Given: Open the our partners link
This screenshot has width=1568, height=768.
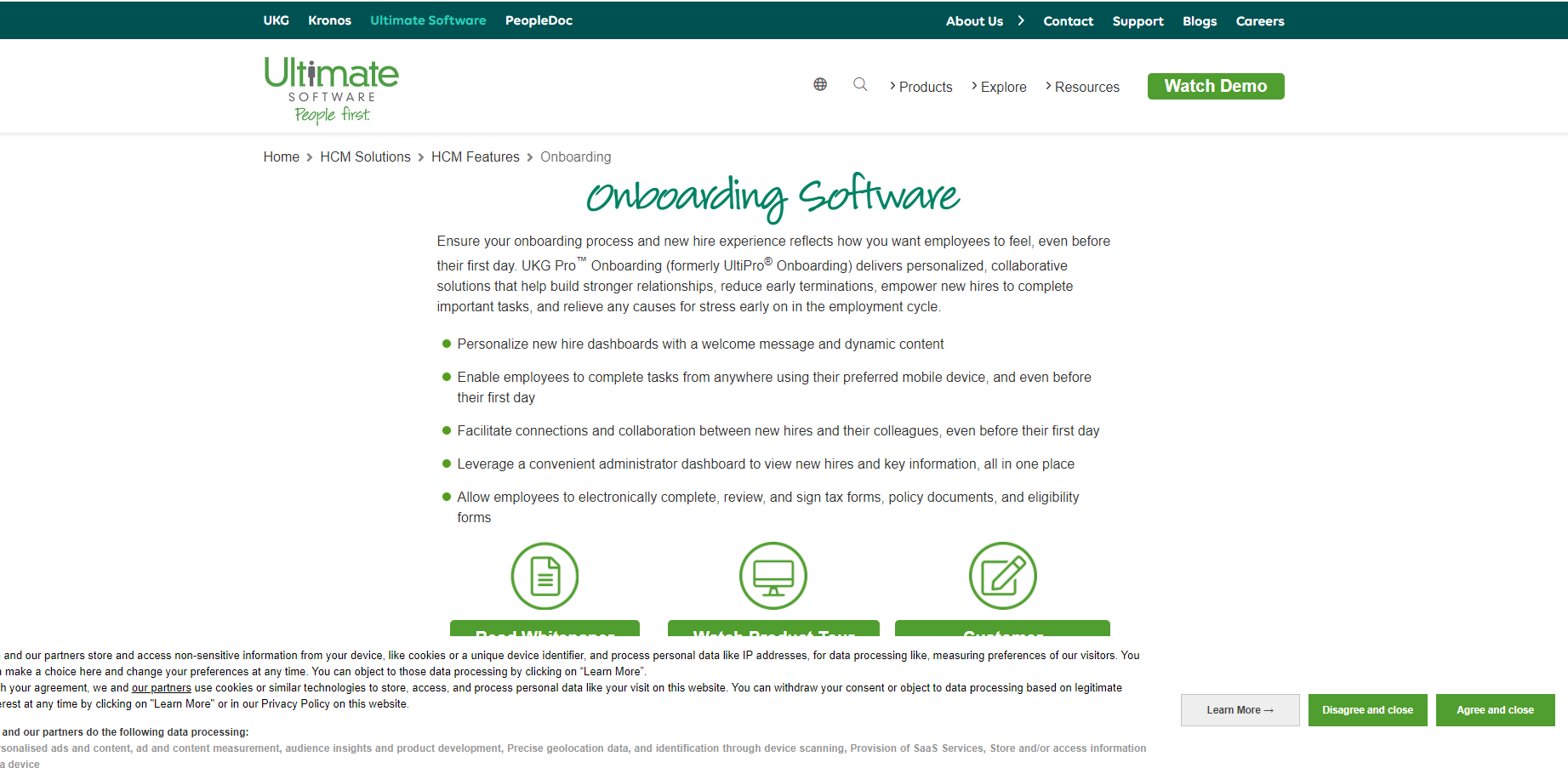Looking at the screenshot, I should [162, 688].
